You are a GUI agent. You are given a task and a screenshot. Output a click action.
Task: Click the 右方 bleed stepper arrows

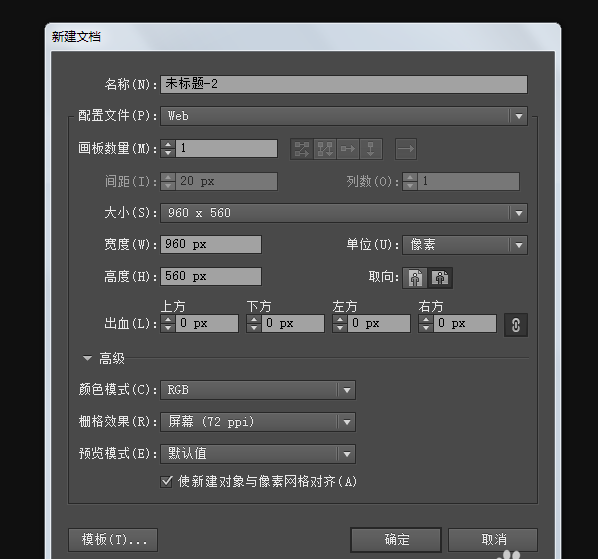tap(426, 323)
